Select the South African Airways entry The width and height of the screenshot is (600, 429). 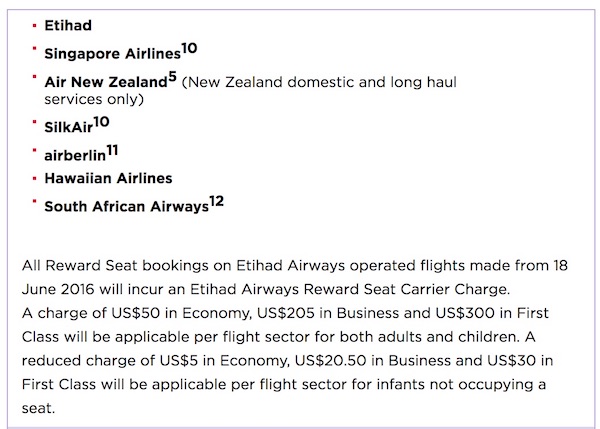127,206
